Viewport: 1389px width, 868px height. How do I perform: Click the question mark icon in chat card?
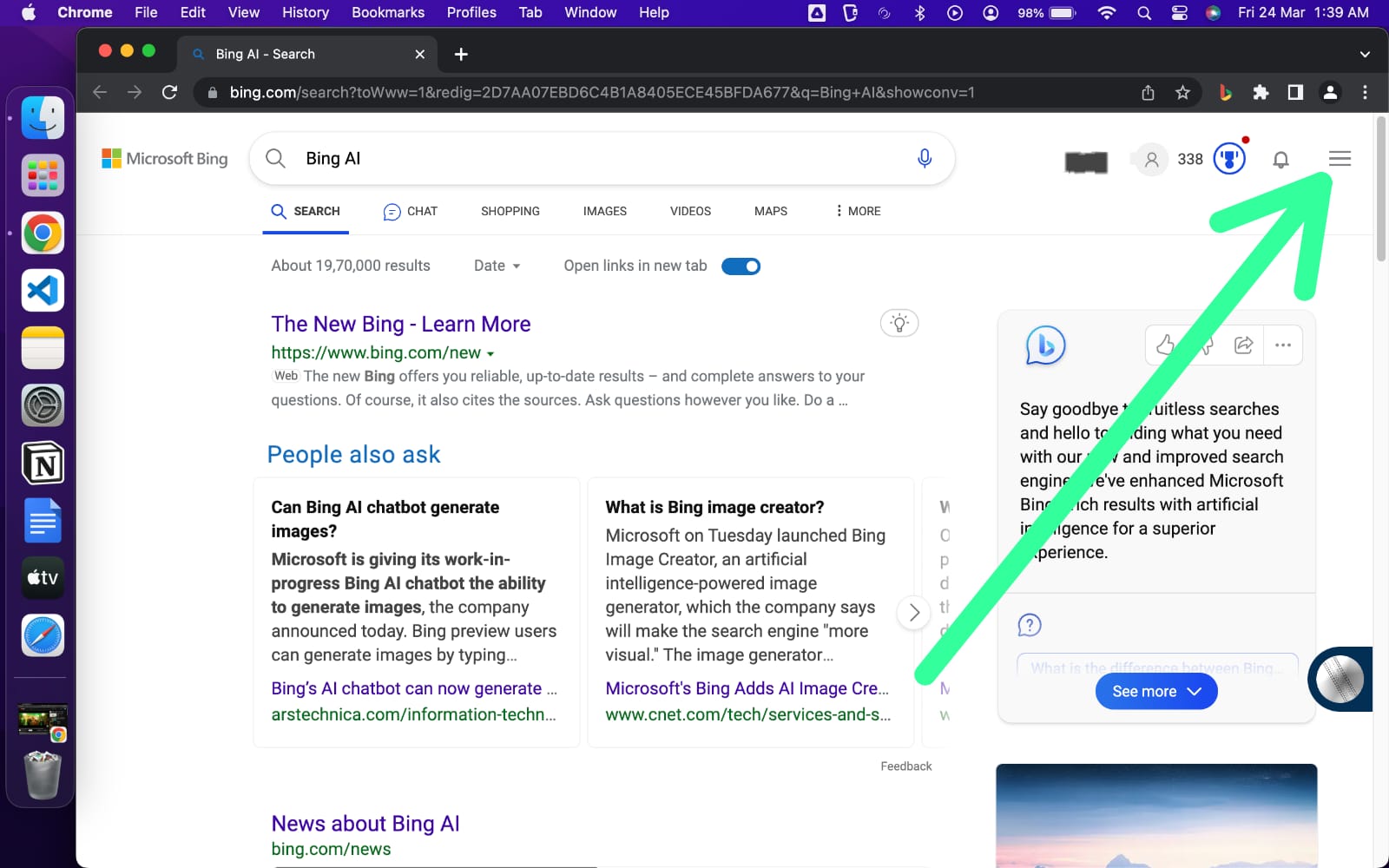coord(1030,625)
